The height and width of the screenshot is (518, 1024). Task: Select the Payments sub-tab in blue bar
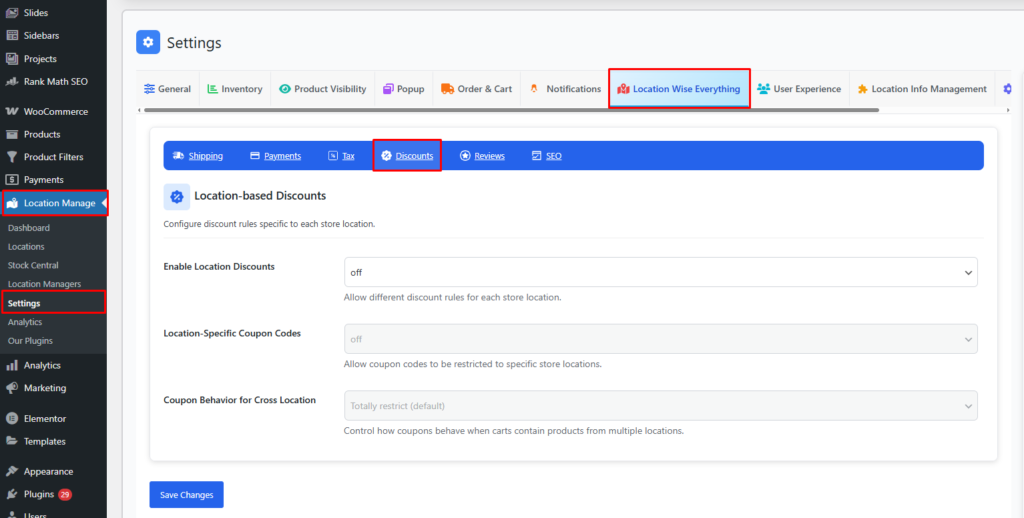pyautogui.click(x=275, y=156)
